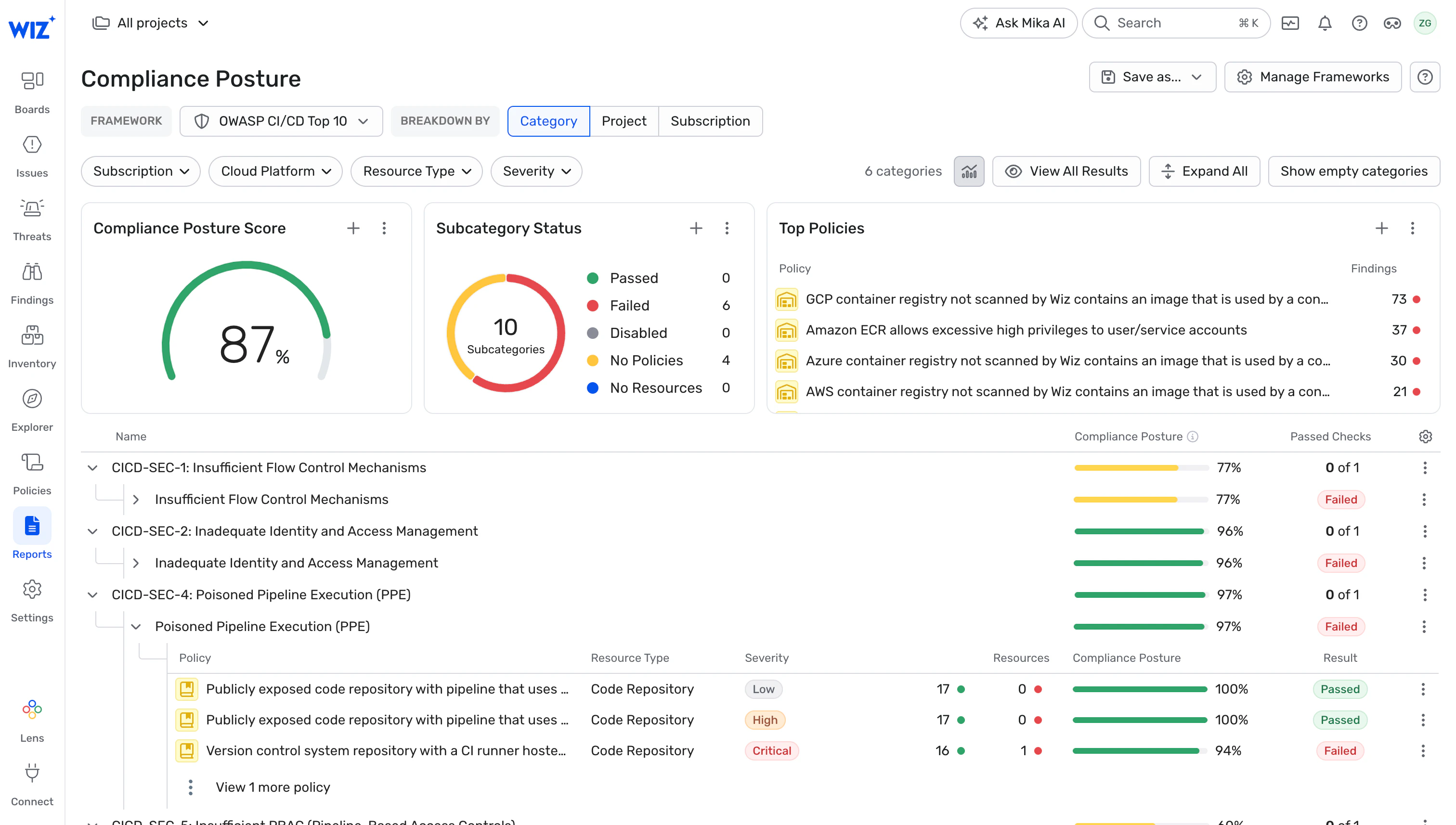Navigate to Policies in sidebar
Image resolution: width=1456 pixels, height=825 pixels.
click(32, 473)
